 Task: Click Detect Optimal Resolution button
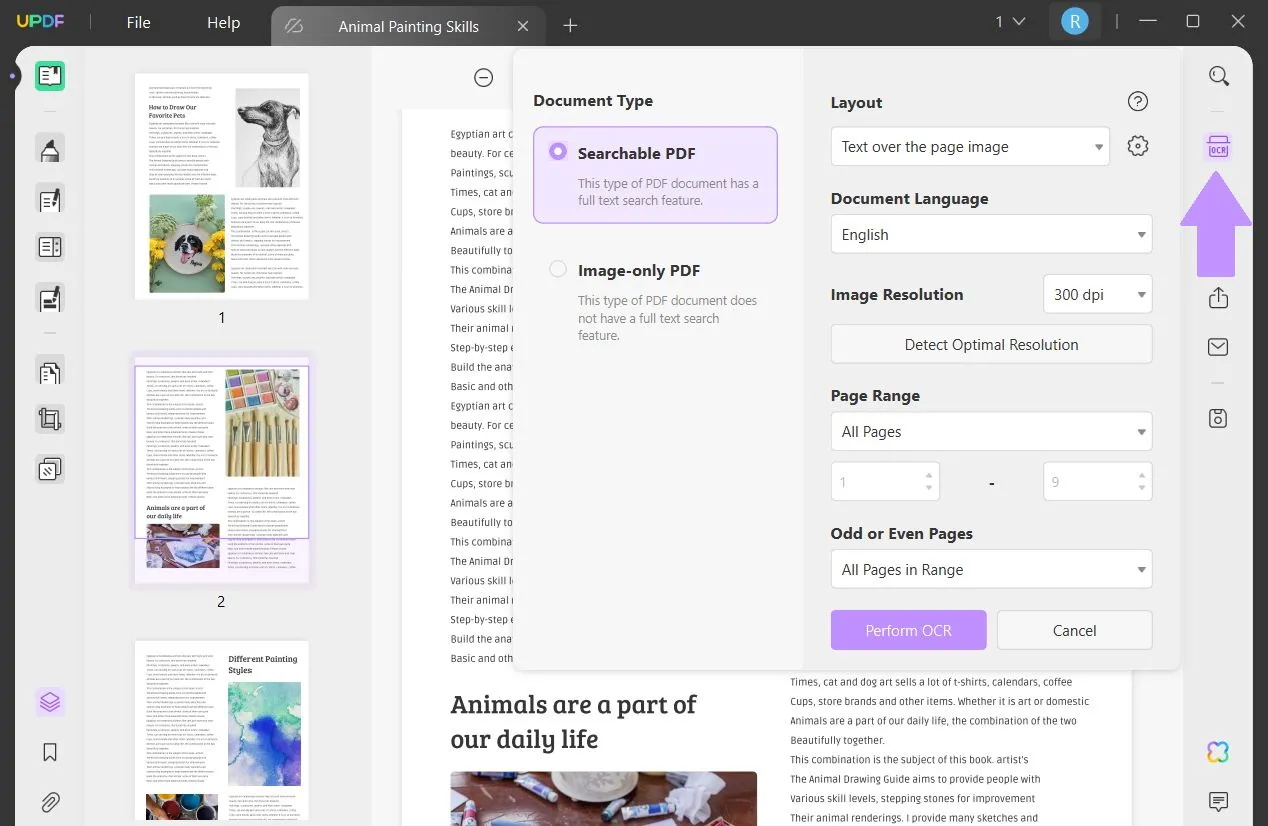[991, 344]
